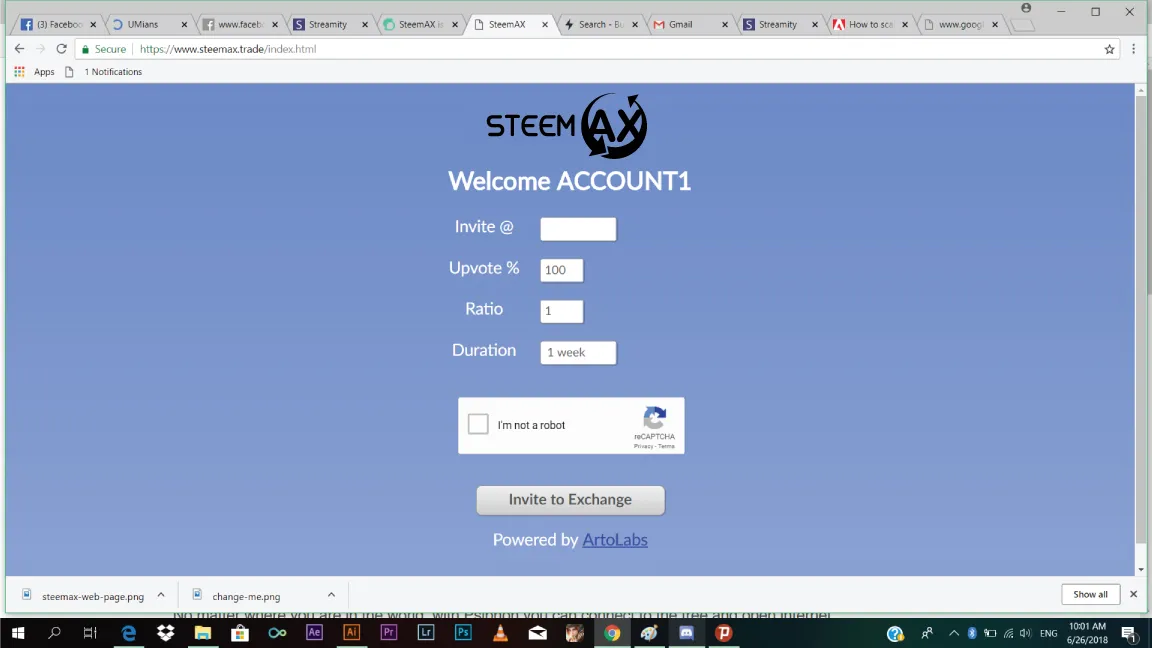Expand options for change-me.png download

coord(331,595)
